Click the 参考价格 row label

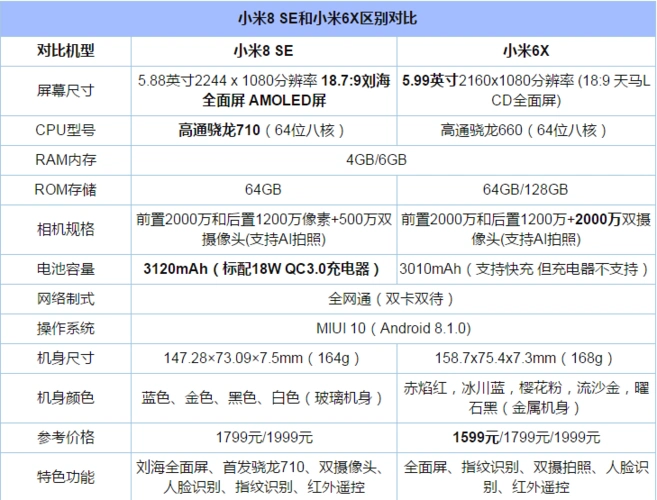click(x=66, y=437)
